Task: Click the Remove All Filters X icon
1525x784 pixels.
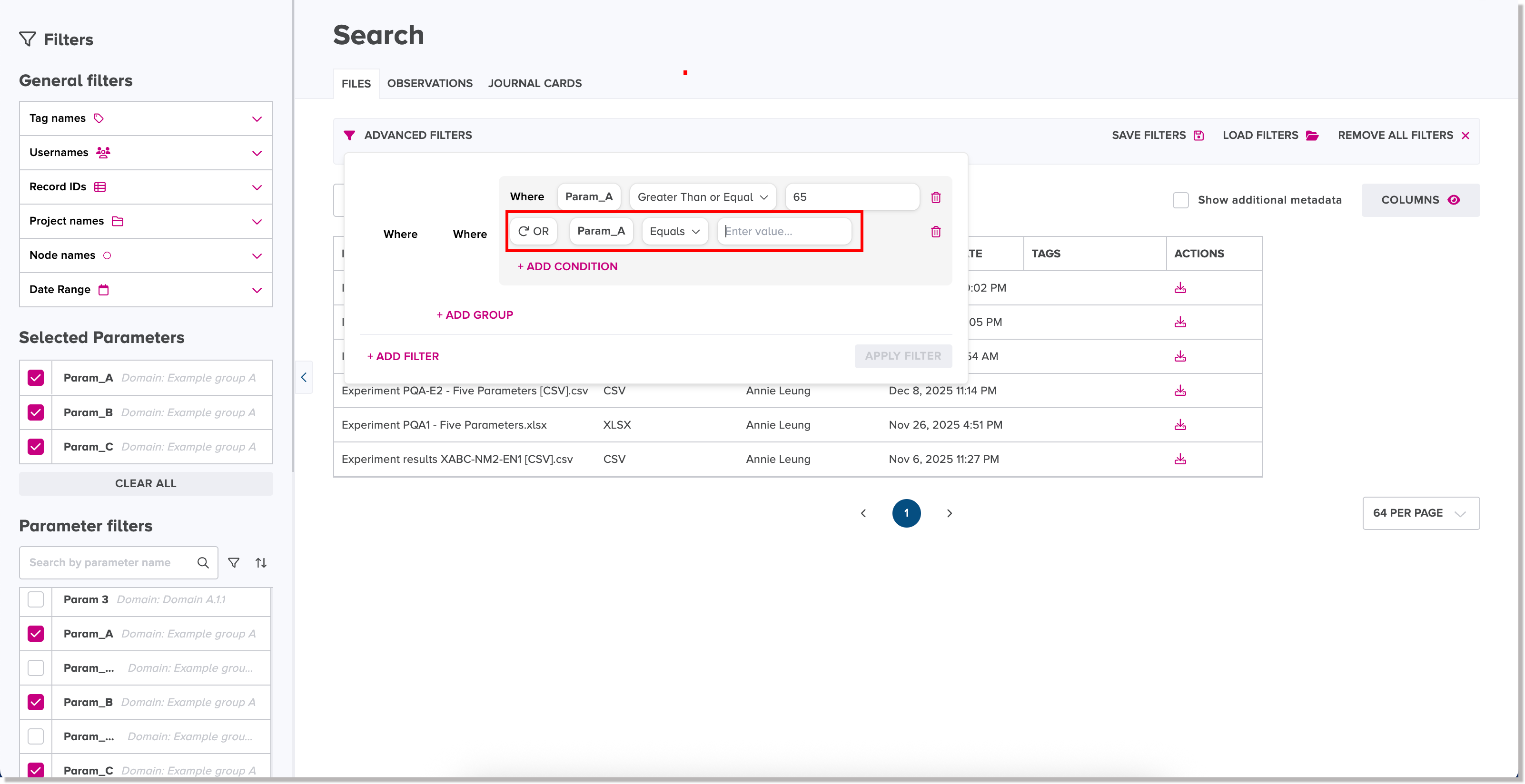Action: [1465, 136]
